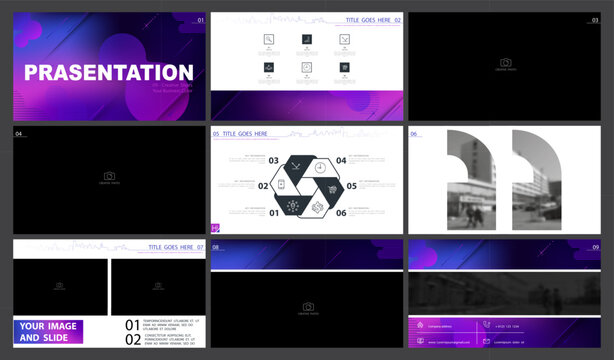The image size is (614, 360).
Task: Click the shopping cart icon beside number 05
Action: pyautogui.click(x=332, y=190)
